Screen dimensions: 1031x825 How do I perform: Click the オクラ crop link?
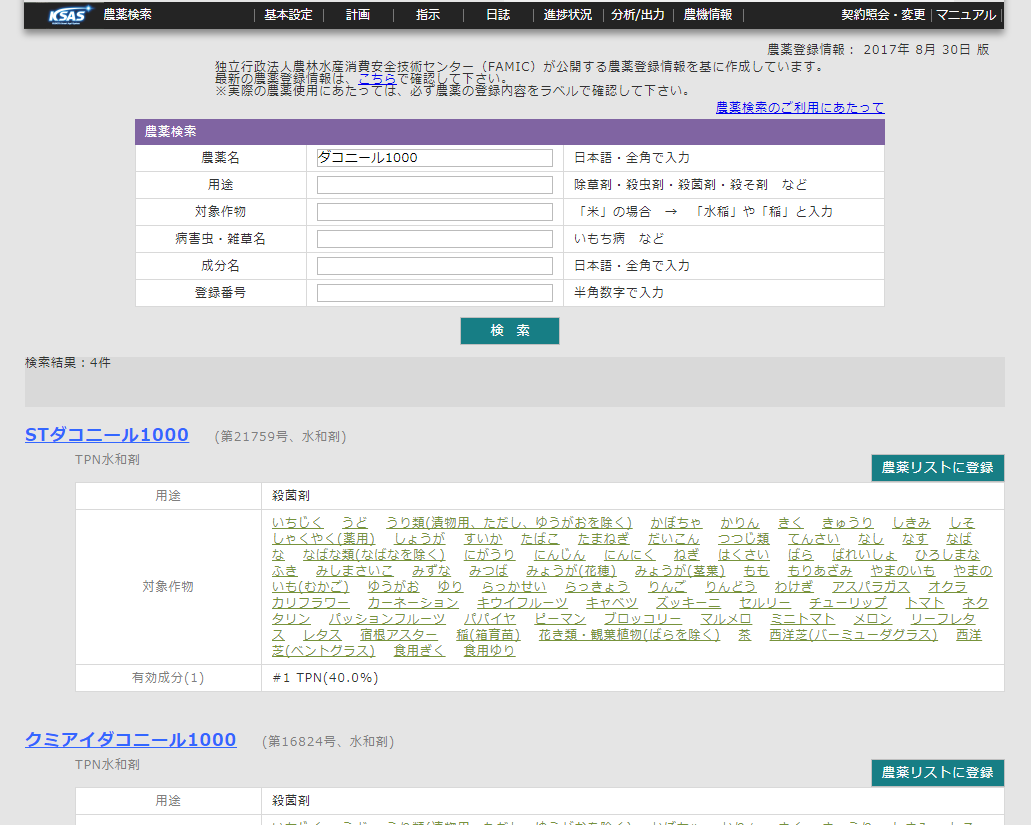point(947,586)
